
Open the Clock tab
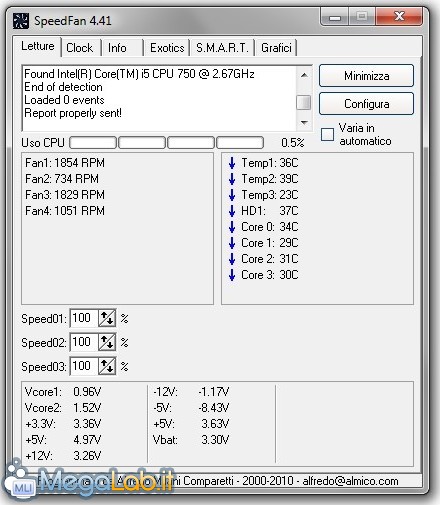pyautogui.click(x=80, y=48)
